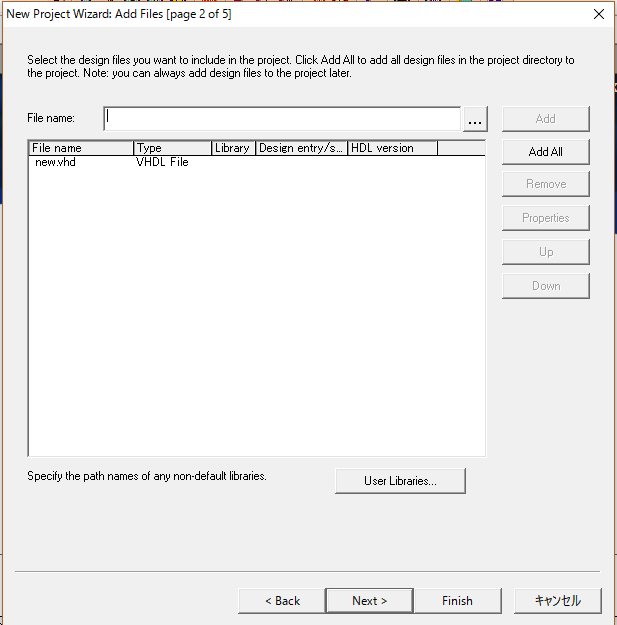Screen dimensions: 617x625
Task: Open file browser with the ellipsis button
Action: coord(475,119)
